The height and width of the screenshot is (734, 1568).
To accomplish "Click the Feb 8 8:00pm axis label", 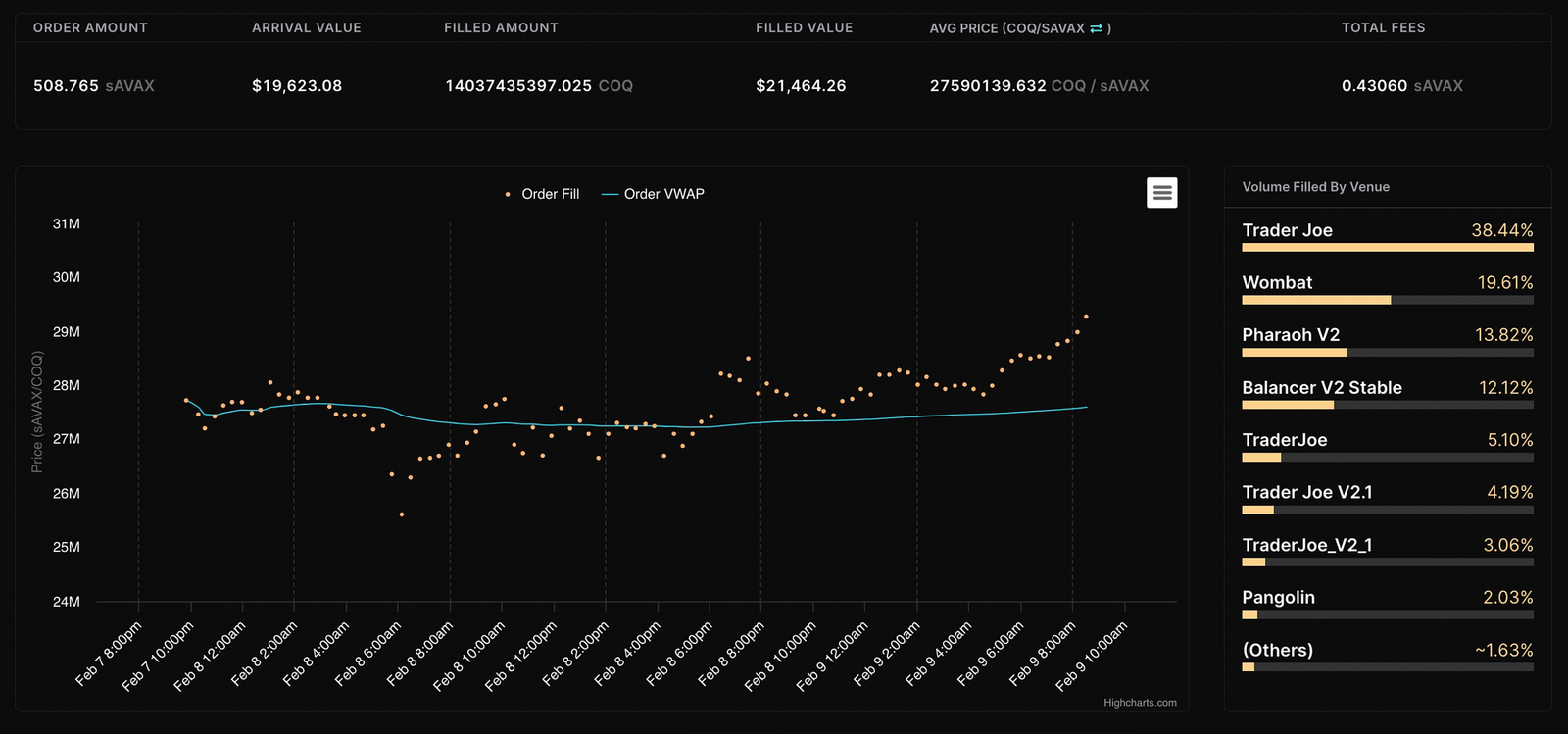I will (731, 655).
